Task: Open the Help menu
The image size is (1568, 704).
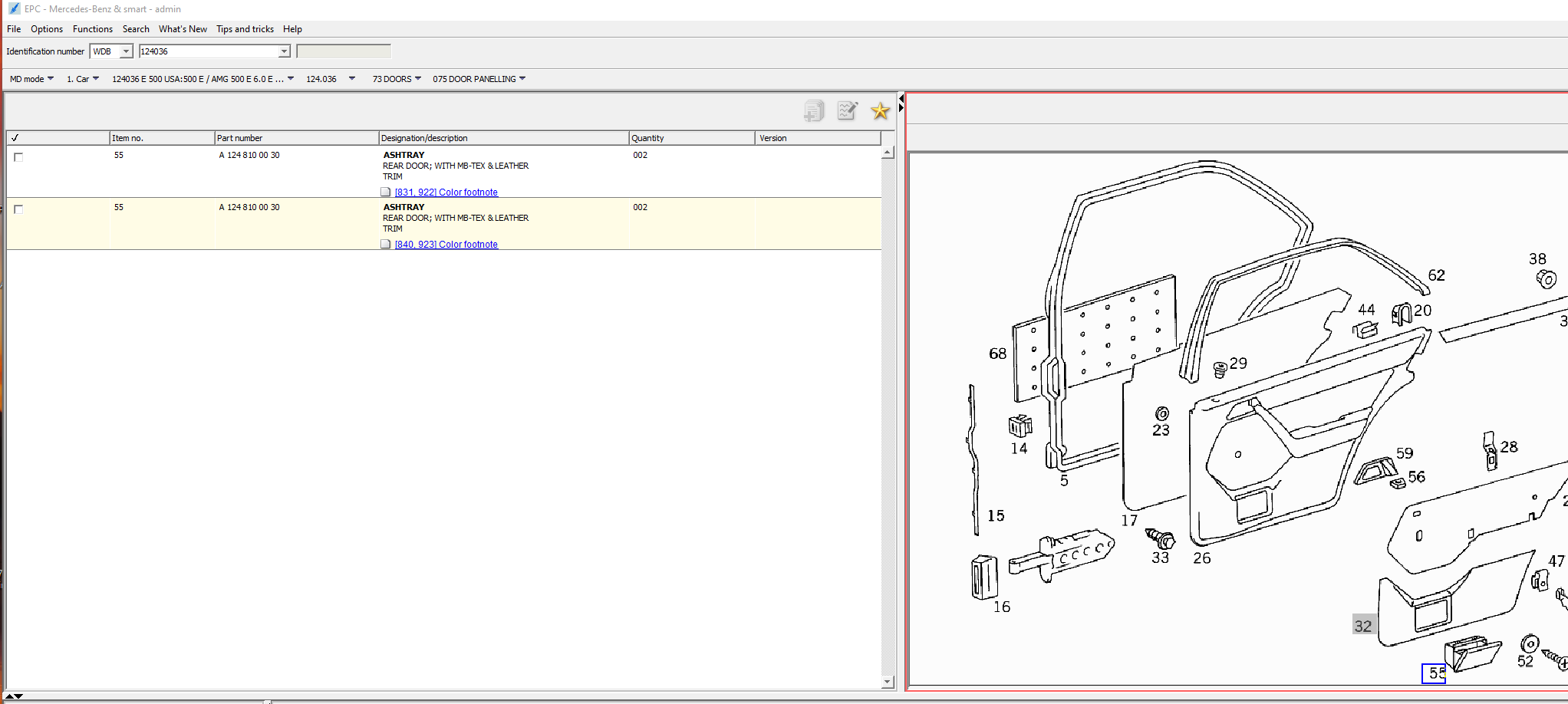Action: pyautogui.click(x=292, y=29)
